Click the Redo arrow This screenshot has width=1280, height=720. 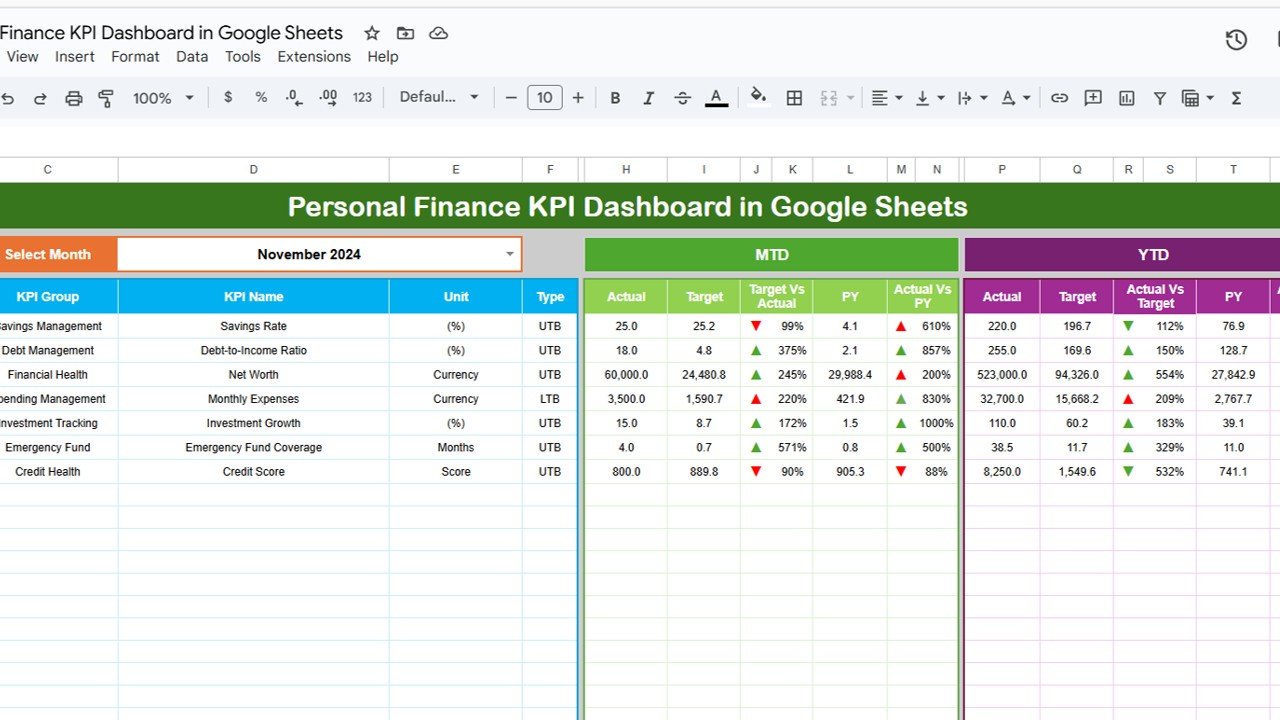[x=40, y=98]
